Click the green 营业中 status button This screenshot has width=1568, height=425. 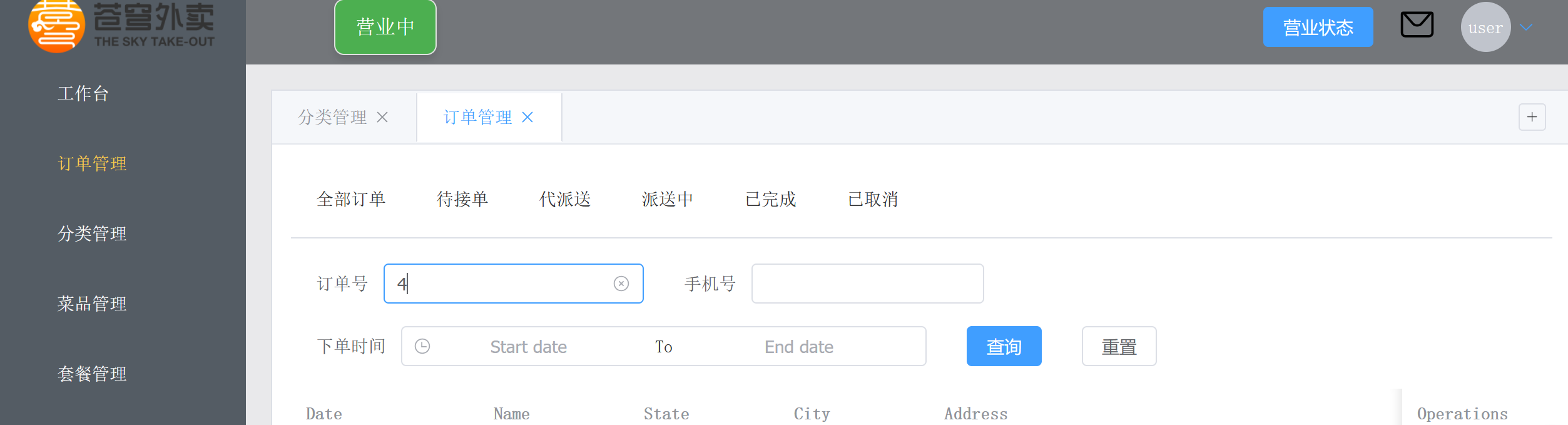[385, 26]
